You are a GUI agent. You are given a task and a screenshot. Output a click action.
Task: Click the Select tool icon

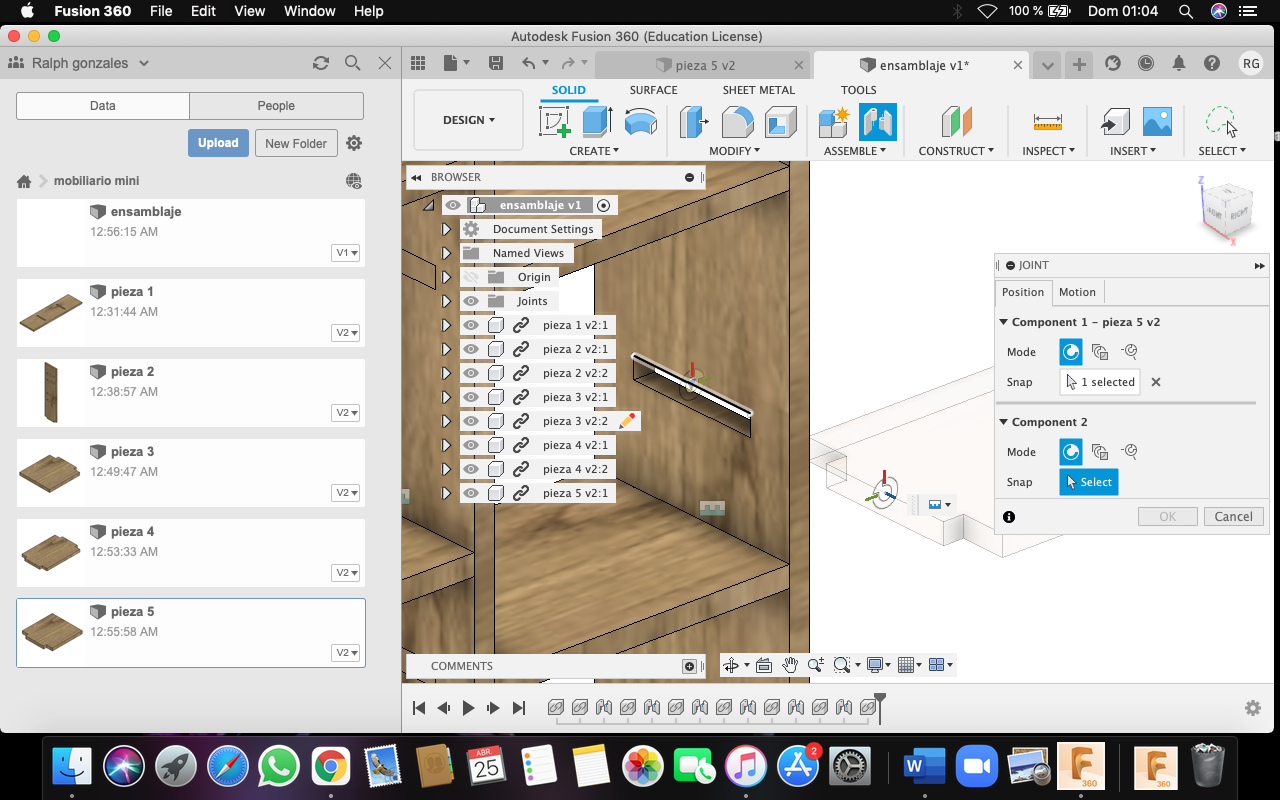(1221, 122)
